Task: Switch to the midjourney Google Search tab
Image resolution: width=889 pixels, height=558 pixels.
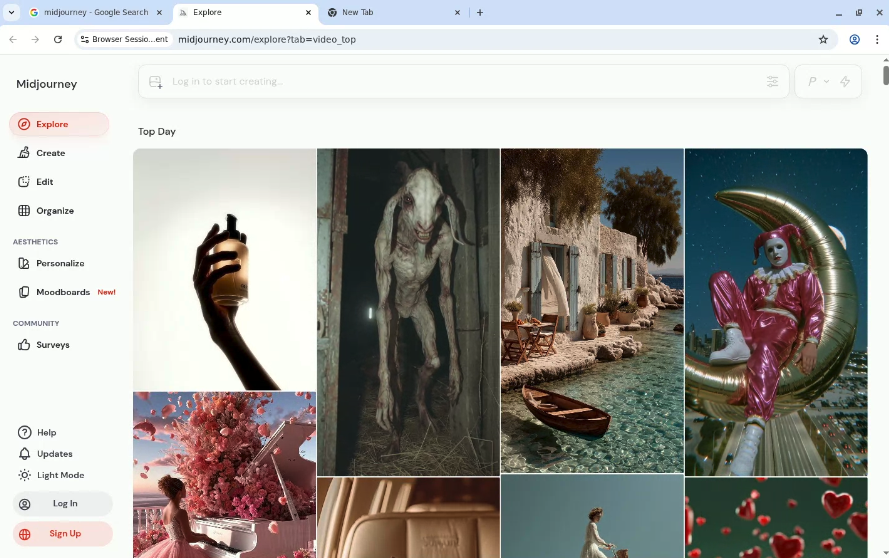Action: point(95,13)
